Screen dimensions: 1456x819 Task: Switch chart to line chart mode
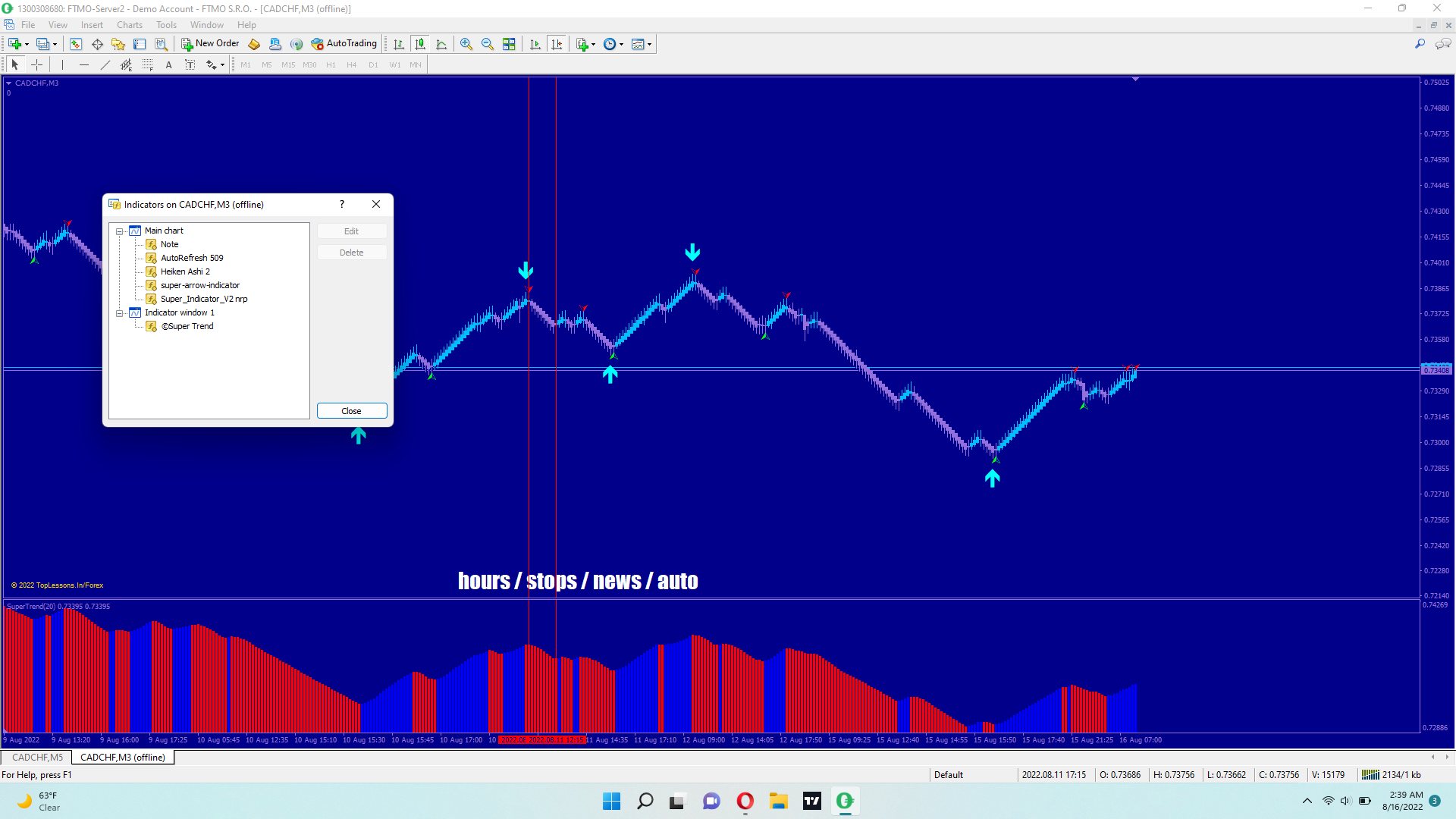click(x=441, y=44)
